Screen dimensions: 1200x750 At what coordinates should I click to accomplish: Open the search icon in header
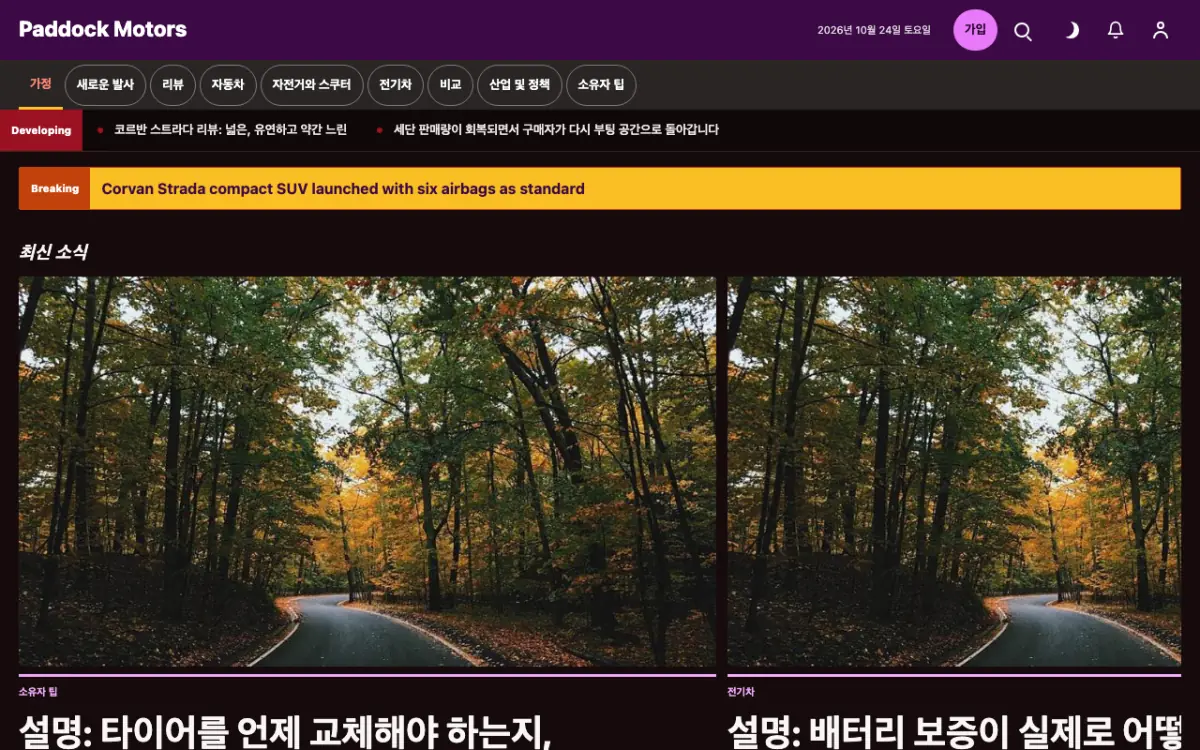pyautogui.click(x=1023, y=30)
